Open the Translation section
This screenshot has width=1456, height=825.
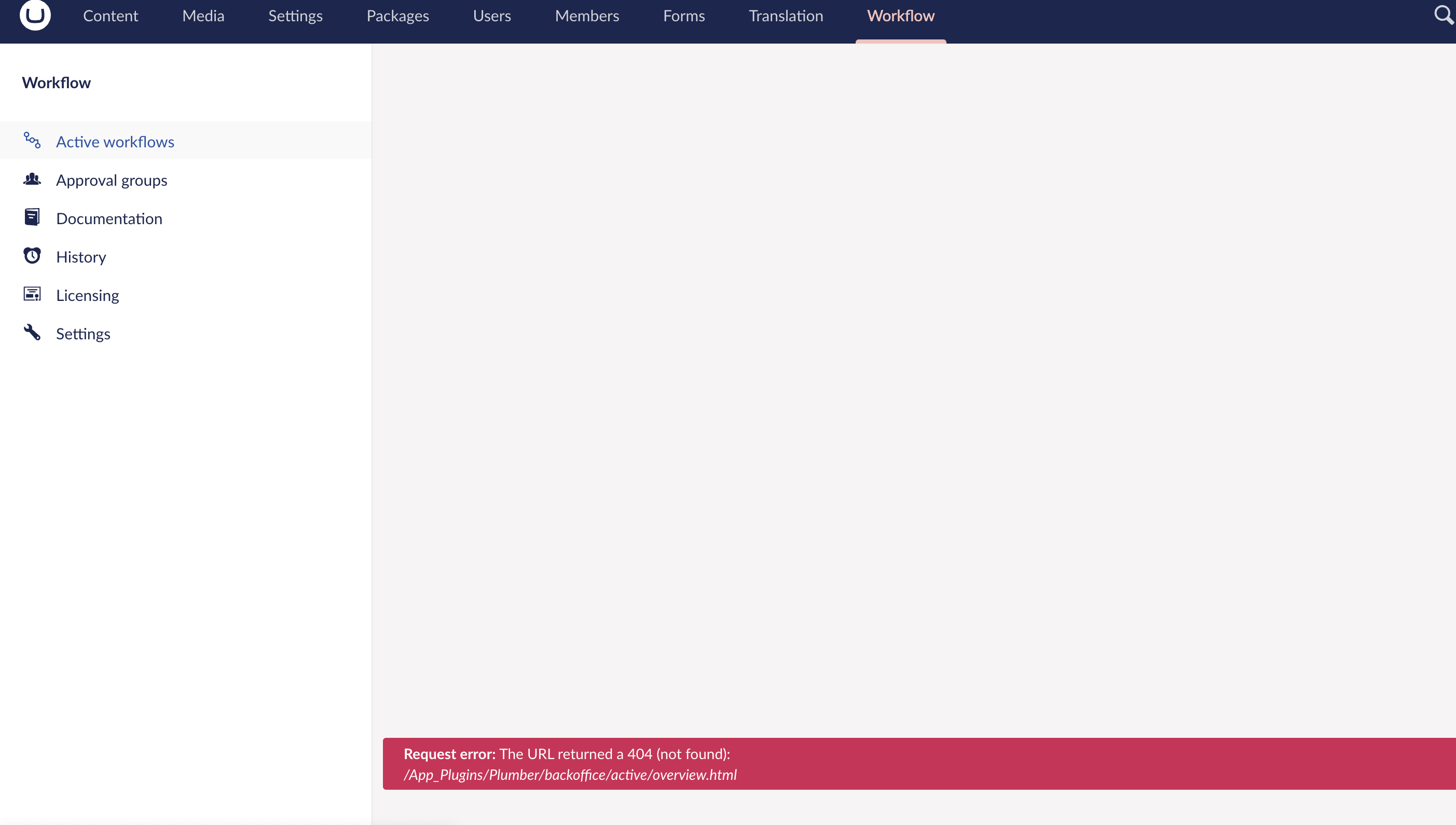(x=785, y=16)
